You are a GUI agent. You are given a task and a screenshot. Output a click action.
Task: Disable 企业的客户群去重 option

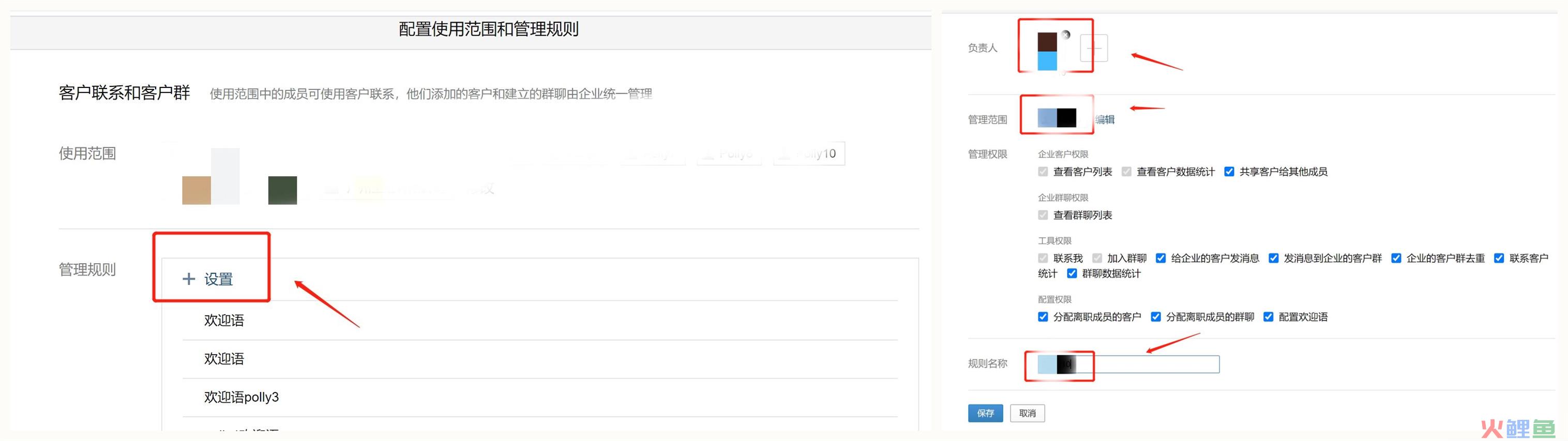point(1396,258)
